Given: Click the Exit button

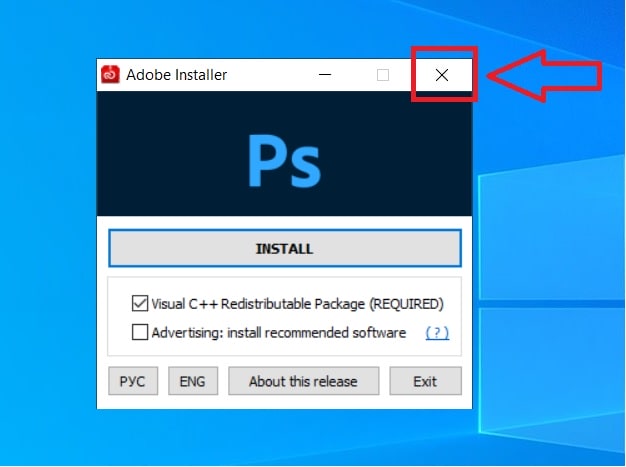Looking at the screenshot, I should click(x=425, y=381).
